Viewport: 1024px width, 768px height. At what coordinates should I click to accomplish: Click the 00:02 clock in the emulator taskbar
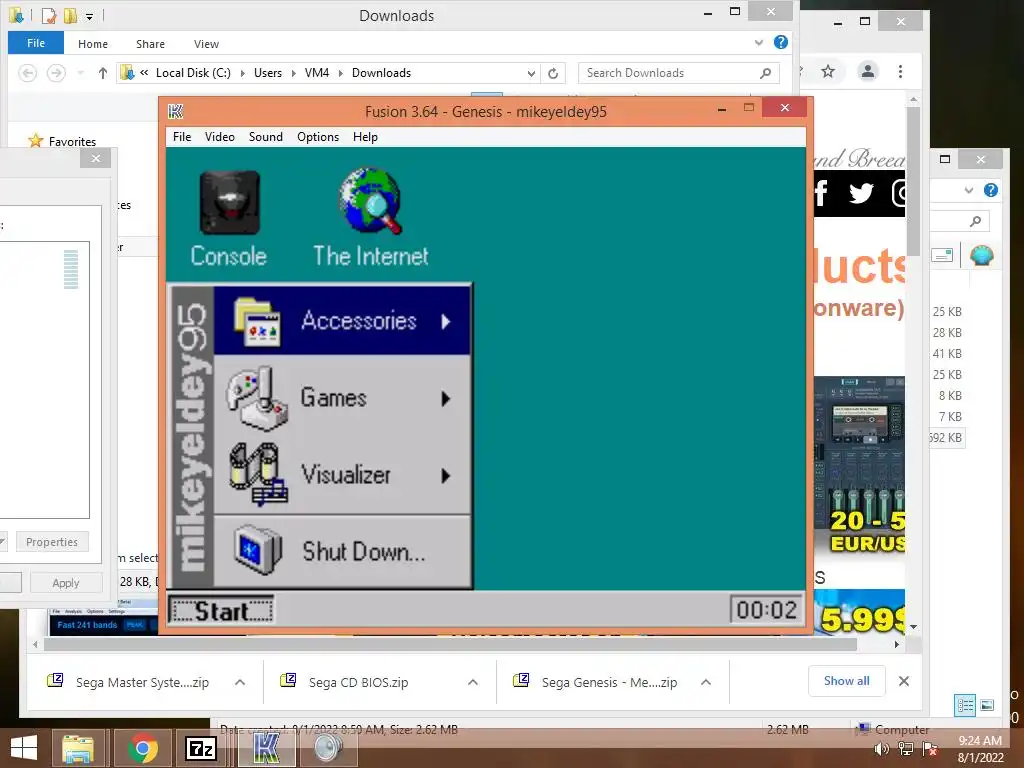tap(766, 610)
